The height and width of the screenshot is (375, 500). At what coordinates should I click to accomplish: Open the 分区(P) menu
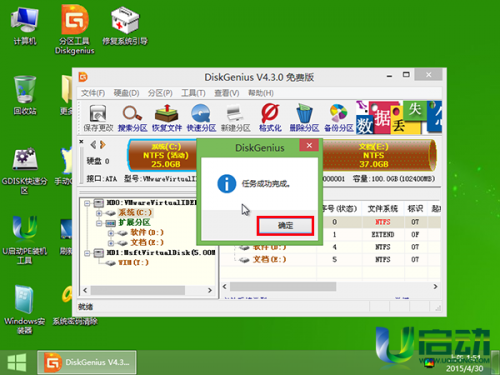160,93
